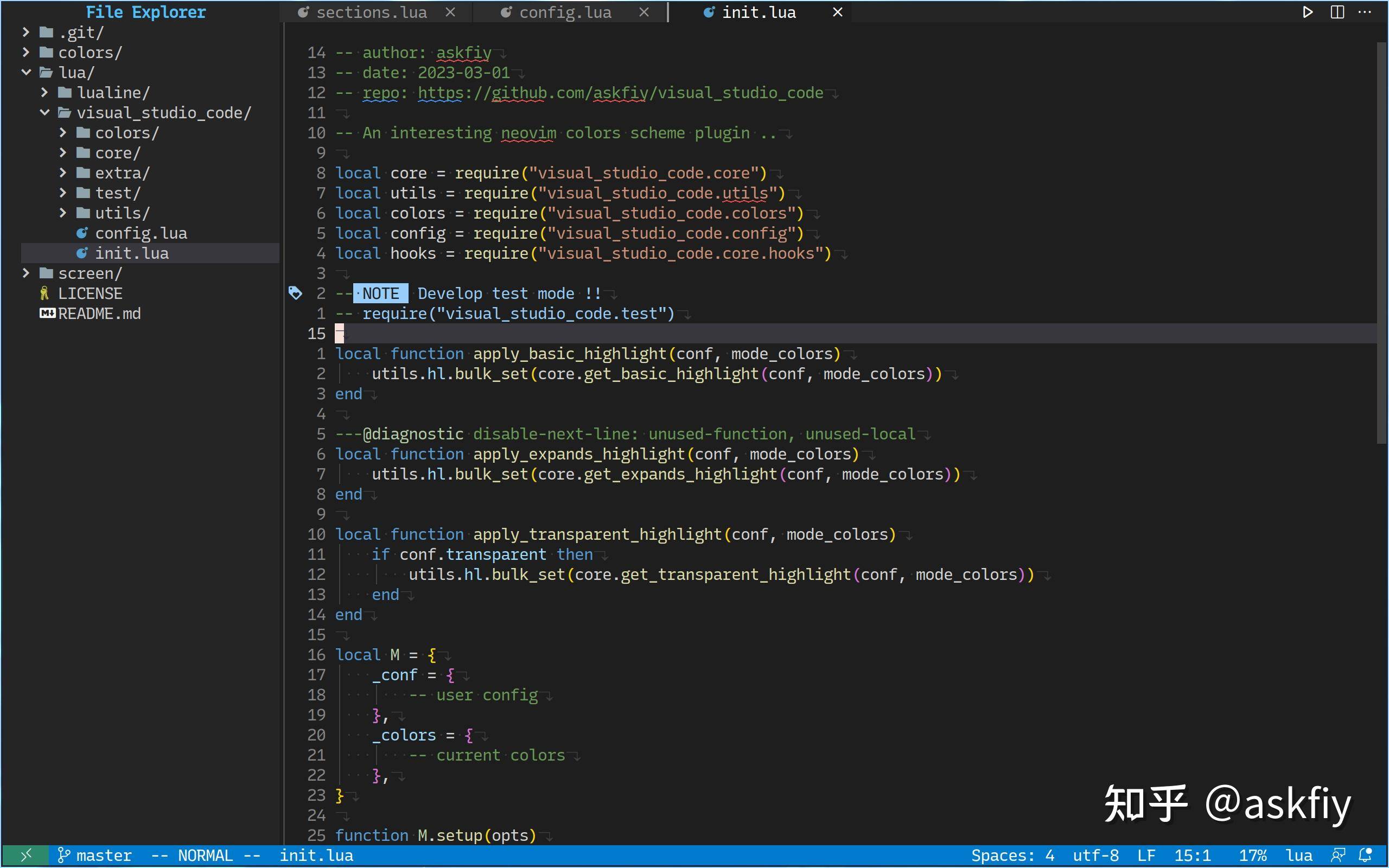Click the -- NORMAL -- mode indicator
This screenshot has height=868, width=1389.
[206, 856]
